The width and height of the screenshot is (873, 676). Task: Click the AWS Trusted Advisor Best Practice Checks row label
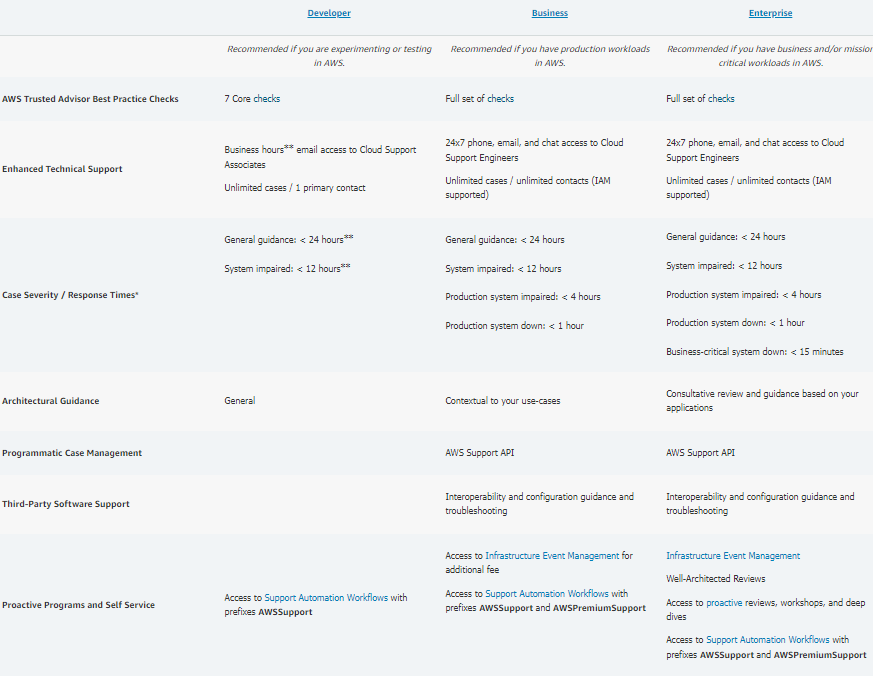(x=90, y=99)
